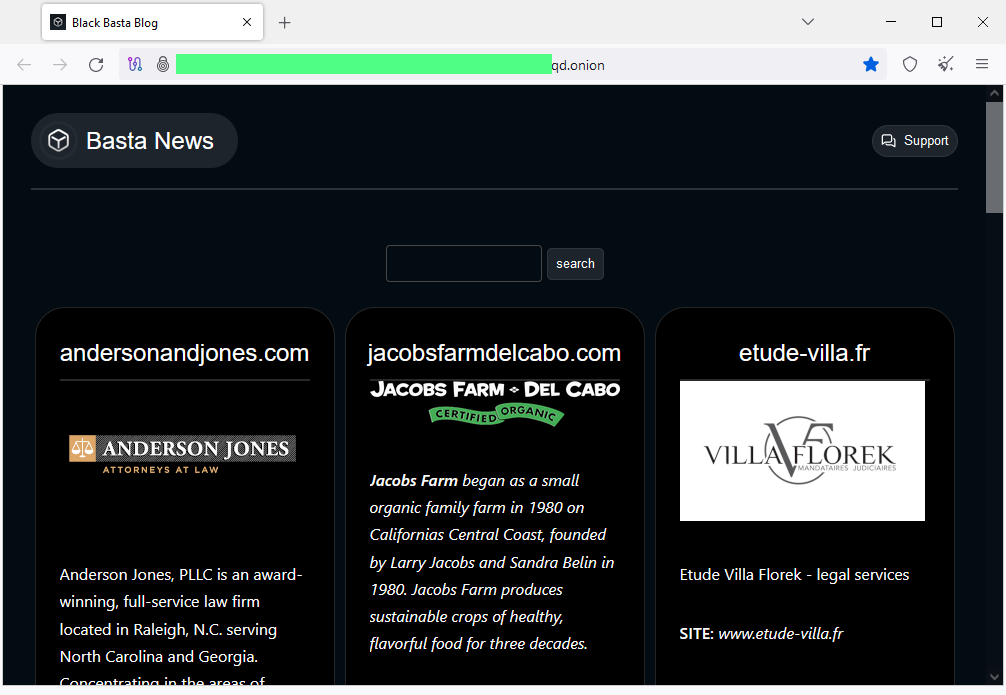Minimize the browser window
Screen dimensions: 1006x695
(x=891, y=22)
